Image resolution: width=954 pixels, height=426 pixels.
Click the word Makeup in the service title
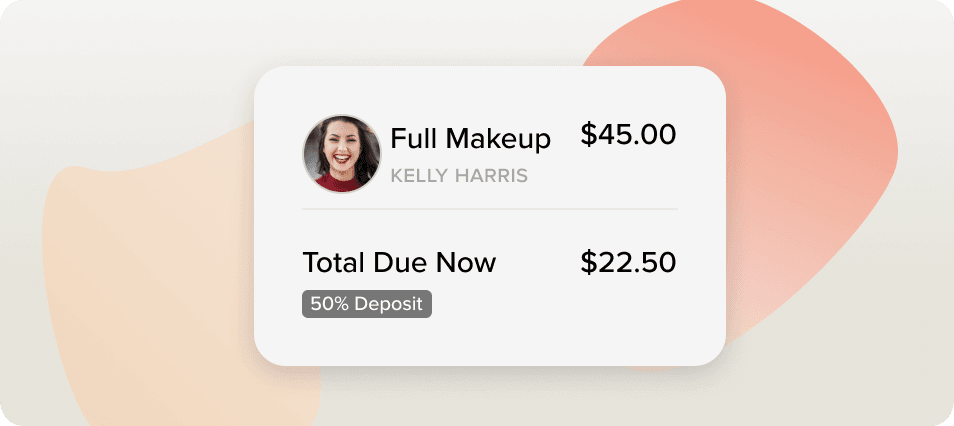tap(498, 139)
